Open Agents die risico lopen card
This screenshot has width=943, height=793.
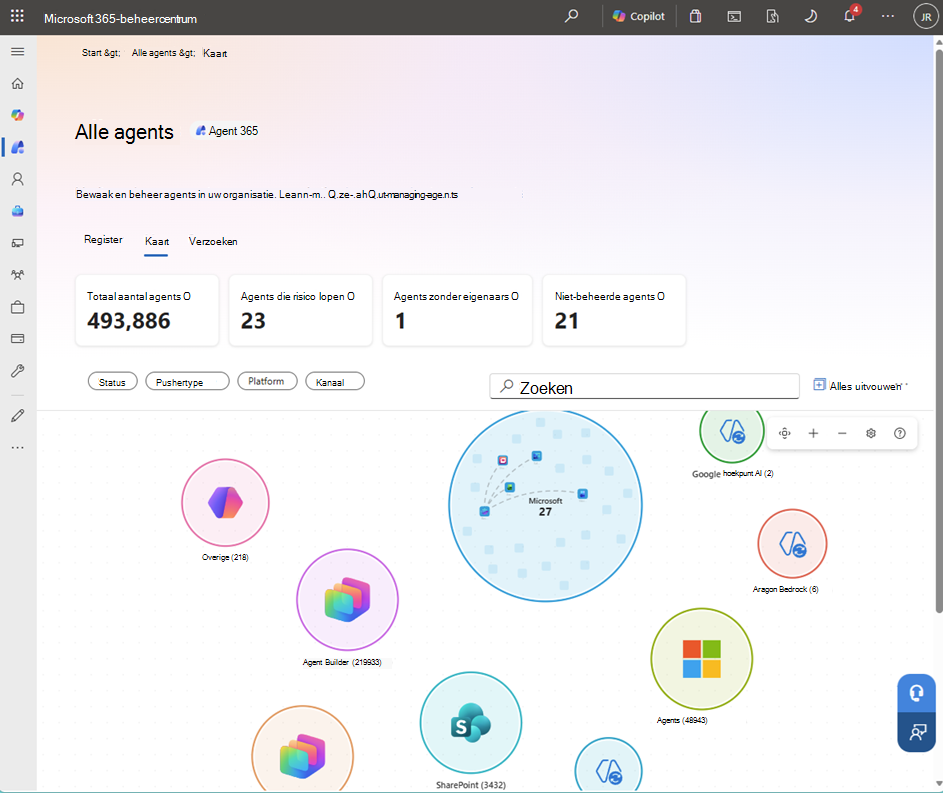click(300, 310)
